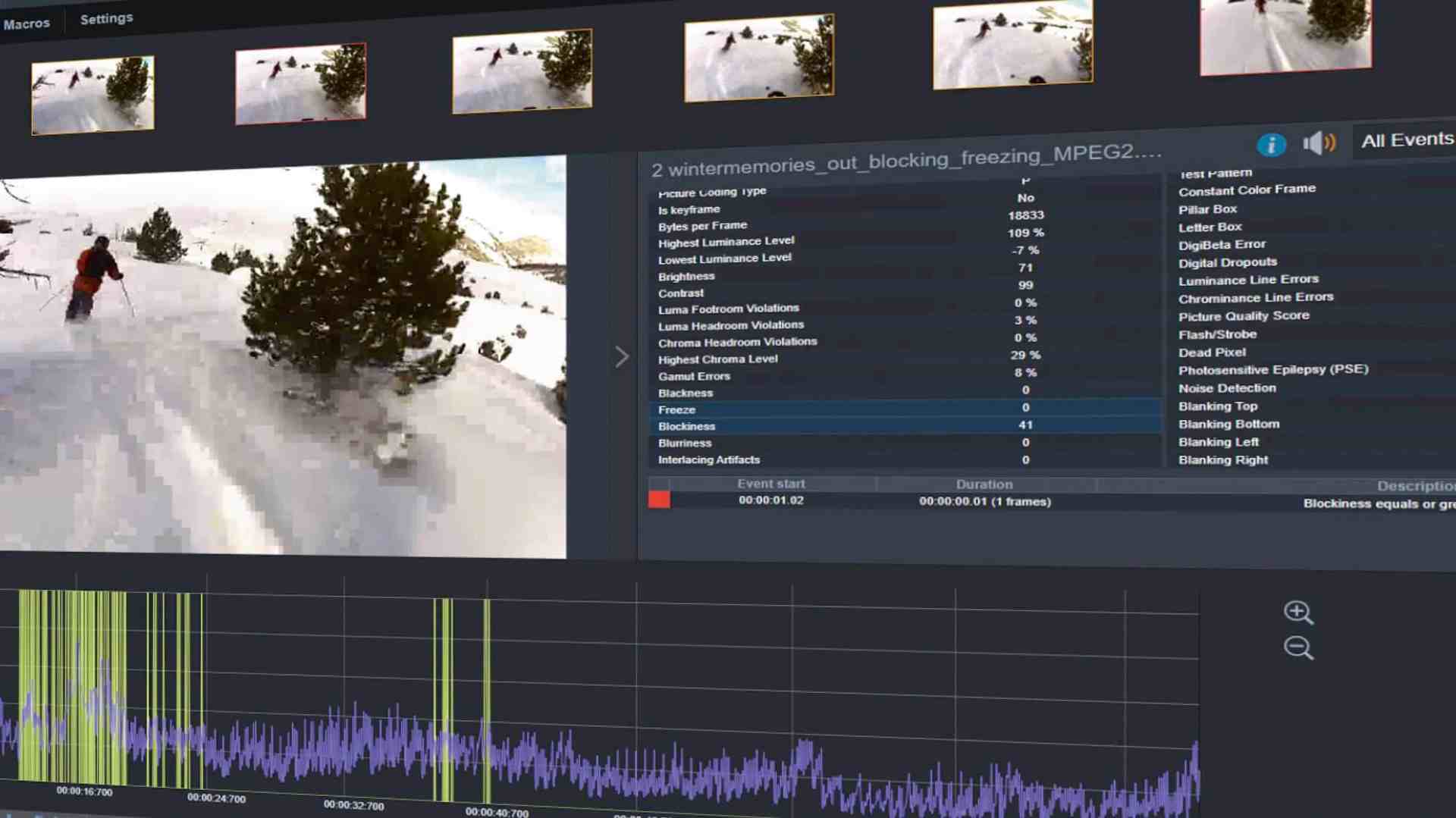This screenshot has width=1456, height=818.
Task: Click the Blurriness metric row
Action: tap(834, 443)
